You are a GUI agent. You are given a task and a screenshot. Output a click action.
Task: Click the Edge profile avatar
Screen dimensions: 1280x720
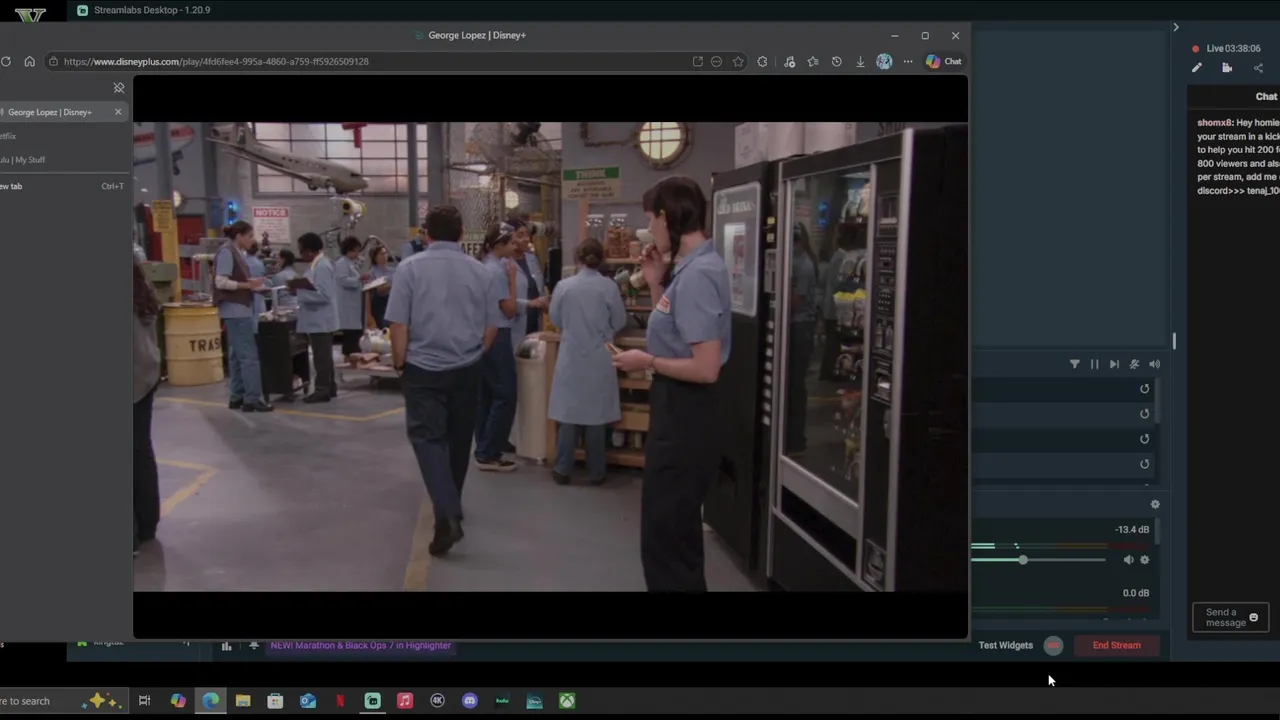pyautogui.click(x=884, y=61)
